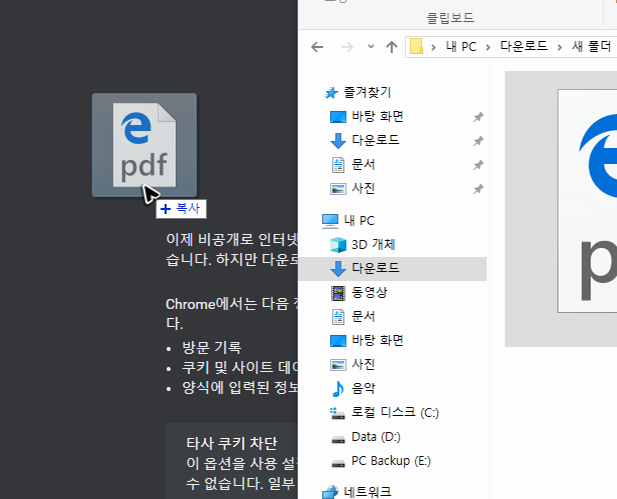Screen dimensions: 617x499
Task: Select highlighted 다운로드 under 내 PC
Action: (x=392, y=269)
